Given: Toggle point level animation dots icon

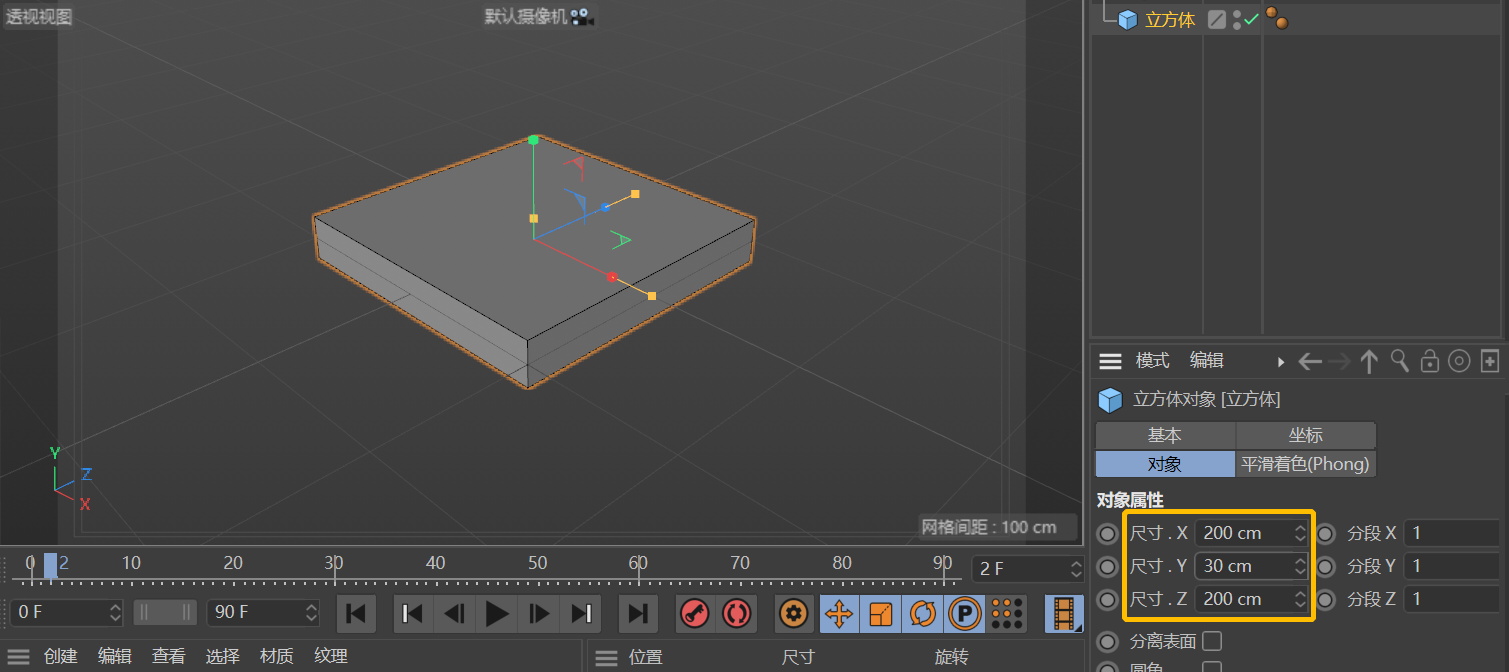Looking at the screenshot, I should [1007, 613].
